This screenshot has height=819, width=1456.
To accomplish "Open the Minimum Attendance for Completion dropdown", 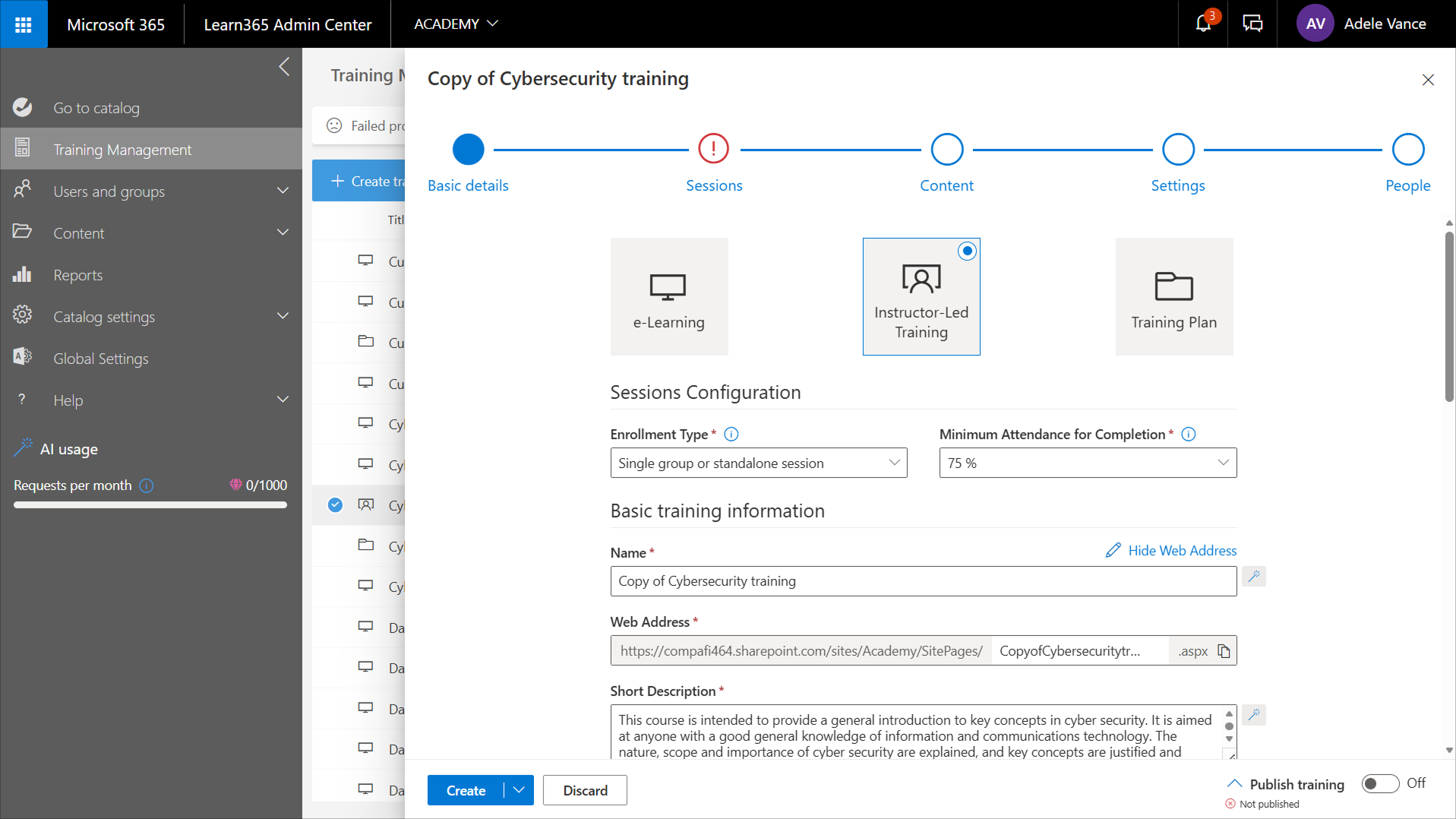I will (x=1087, y=463).
